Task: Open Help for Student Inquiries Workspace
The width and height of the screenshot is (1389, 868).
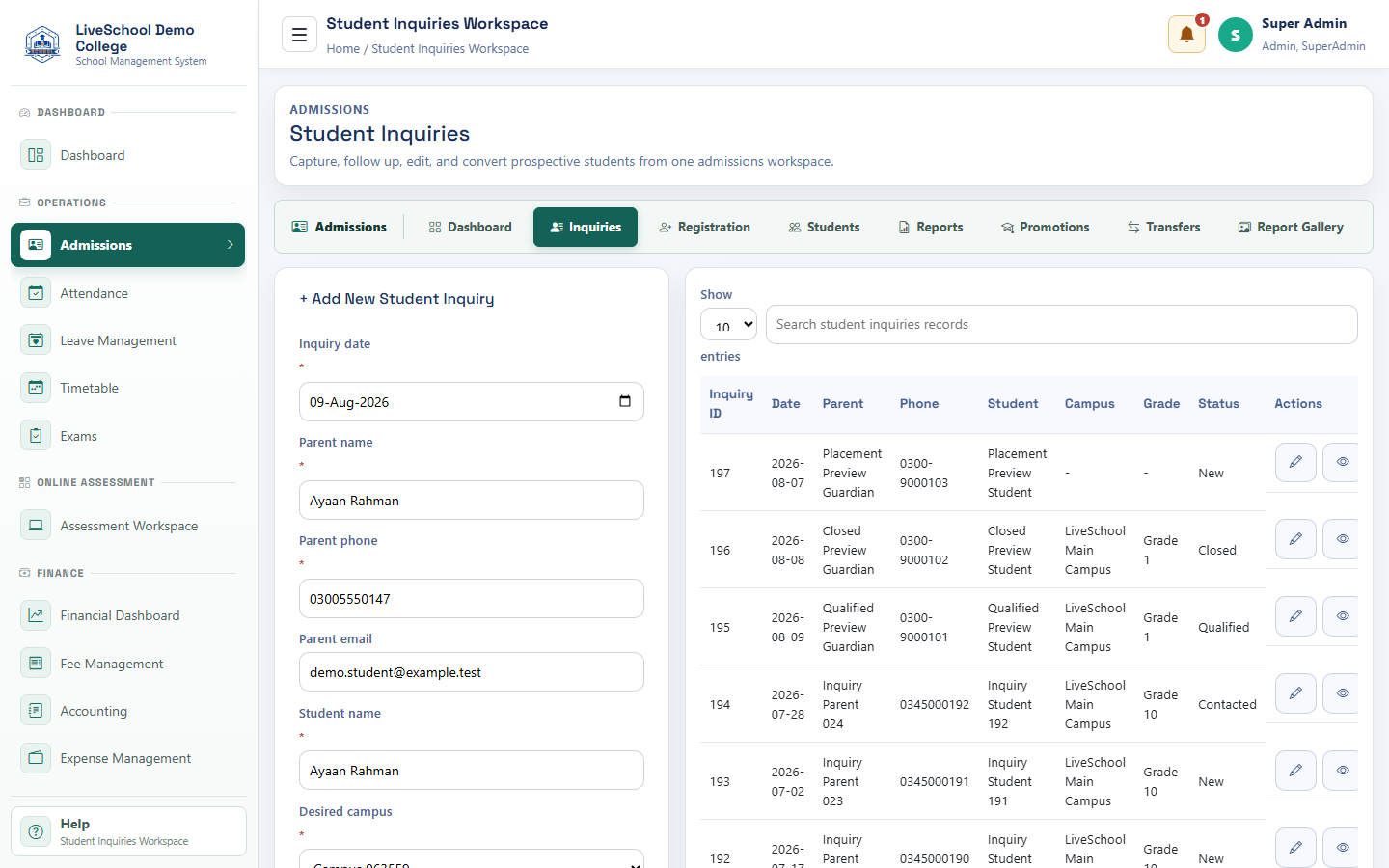Action: click(128, 831)
